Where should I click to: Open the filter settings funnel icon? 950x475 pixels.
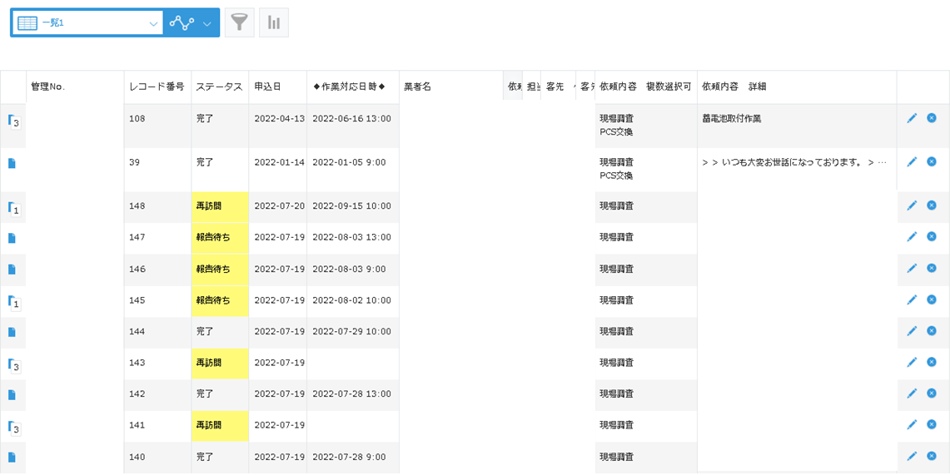pos(239,23)
